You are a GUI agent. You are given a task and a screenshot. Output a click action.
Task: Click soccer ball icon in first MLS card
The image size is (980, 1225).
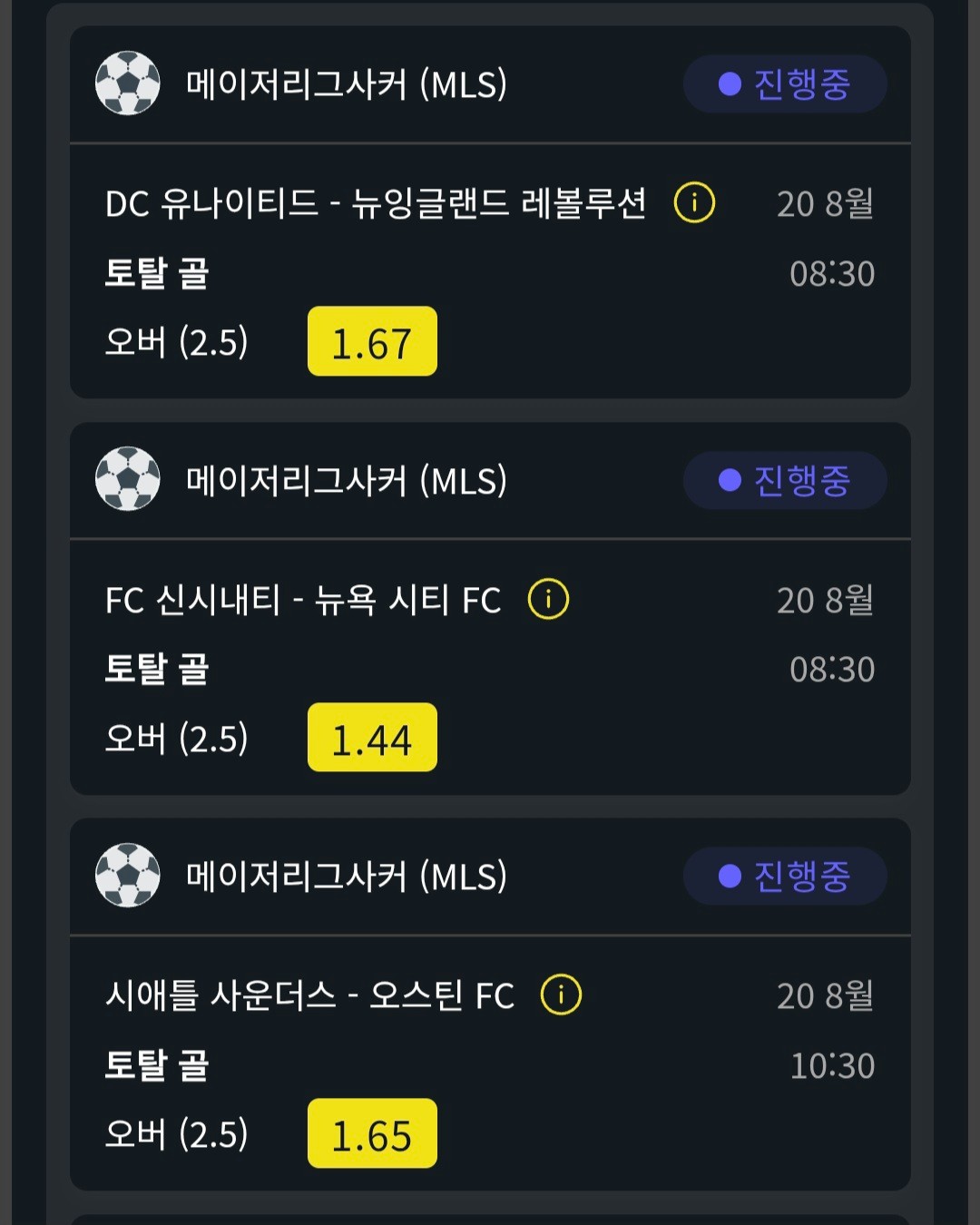(128, 83)
